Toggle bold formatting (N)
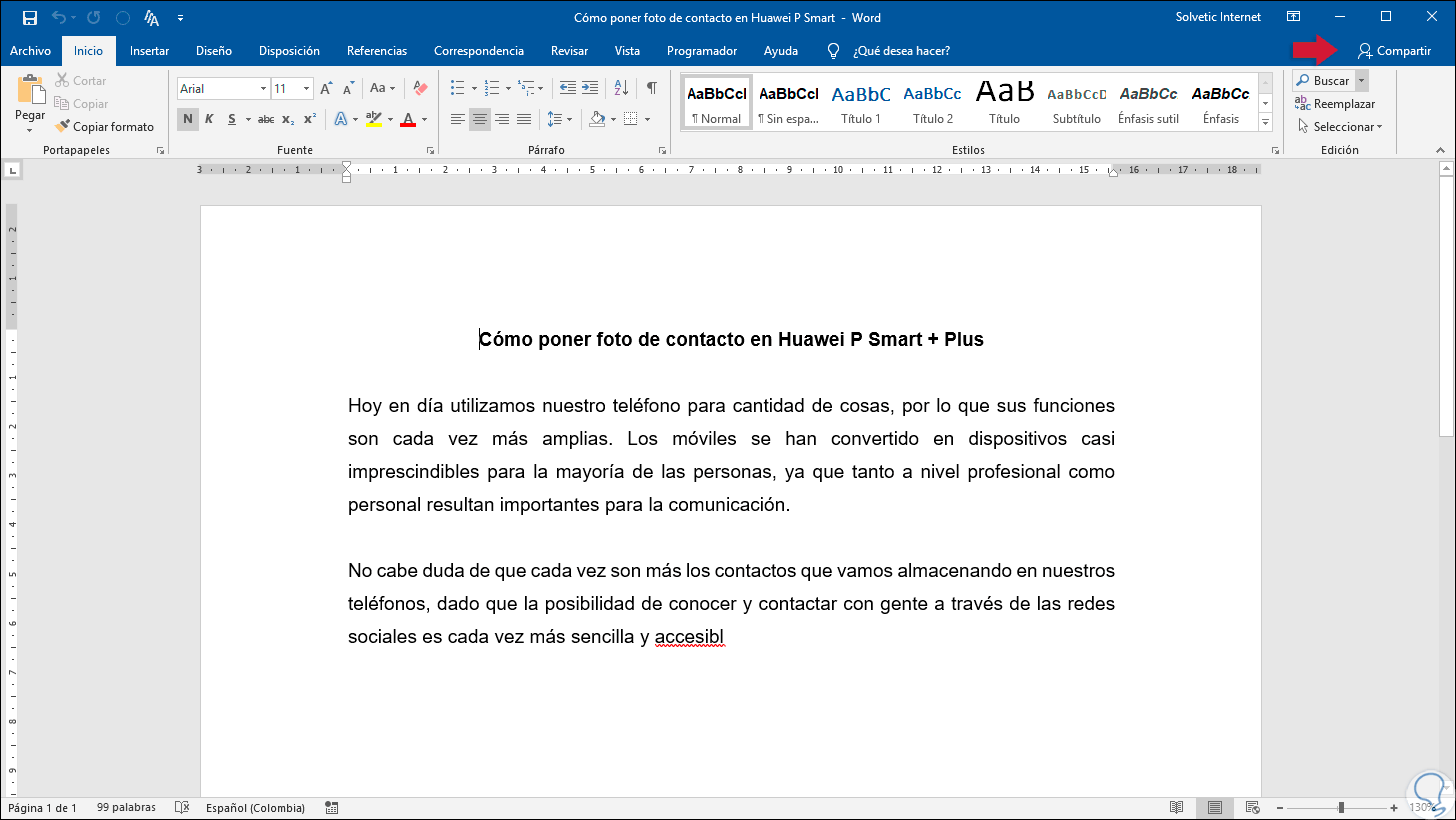 click(188, 119)
